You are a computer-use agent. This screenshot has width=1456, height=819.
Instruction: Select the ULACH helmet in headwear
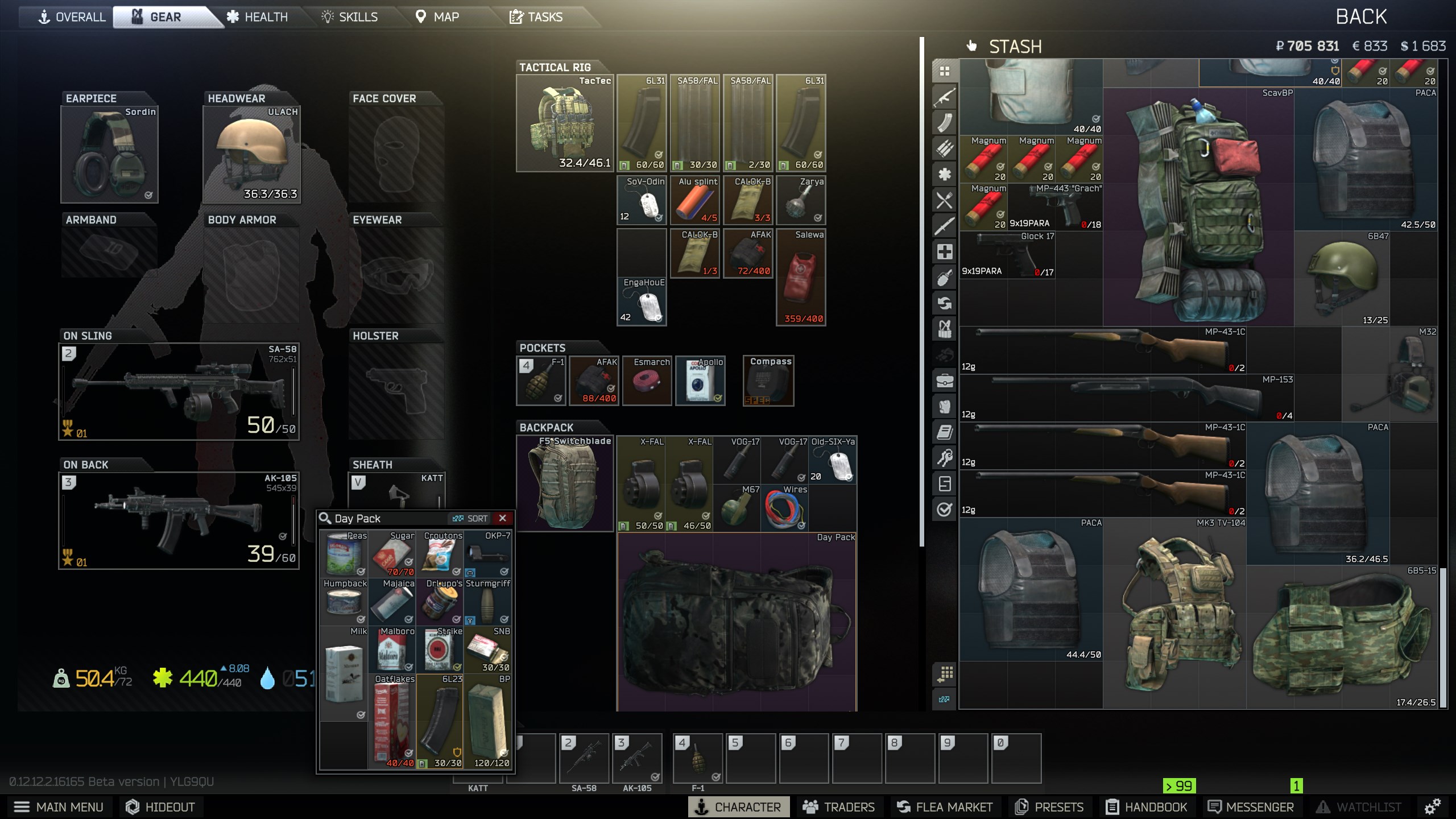[251, 154]
